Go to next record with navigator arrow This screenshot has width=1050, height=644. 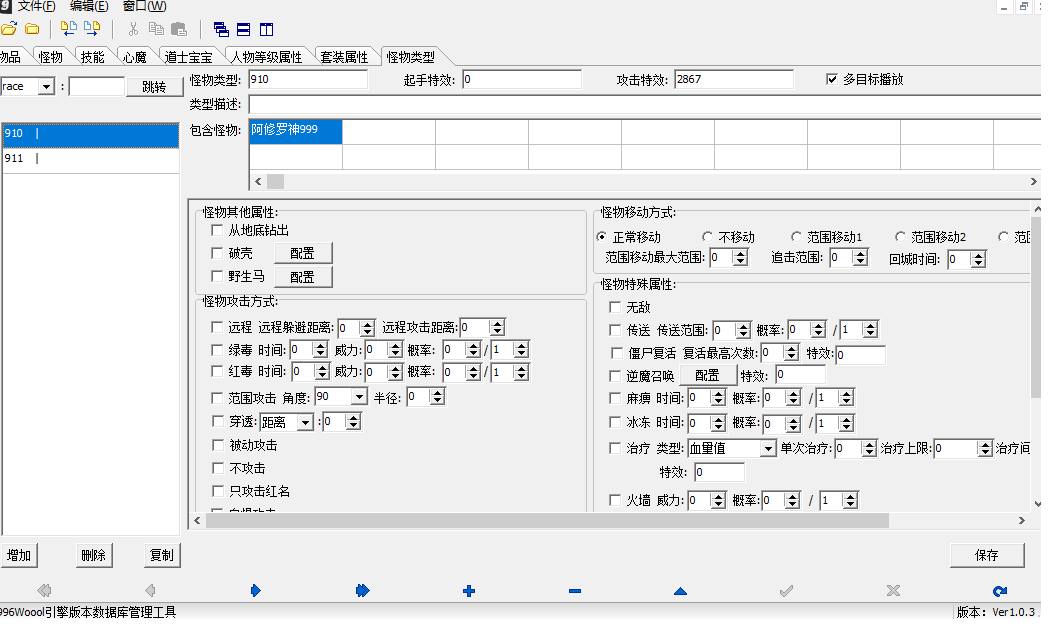point(256,591)
